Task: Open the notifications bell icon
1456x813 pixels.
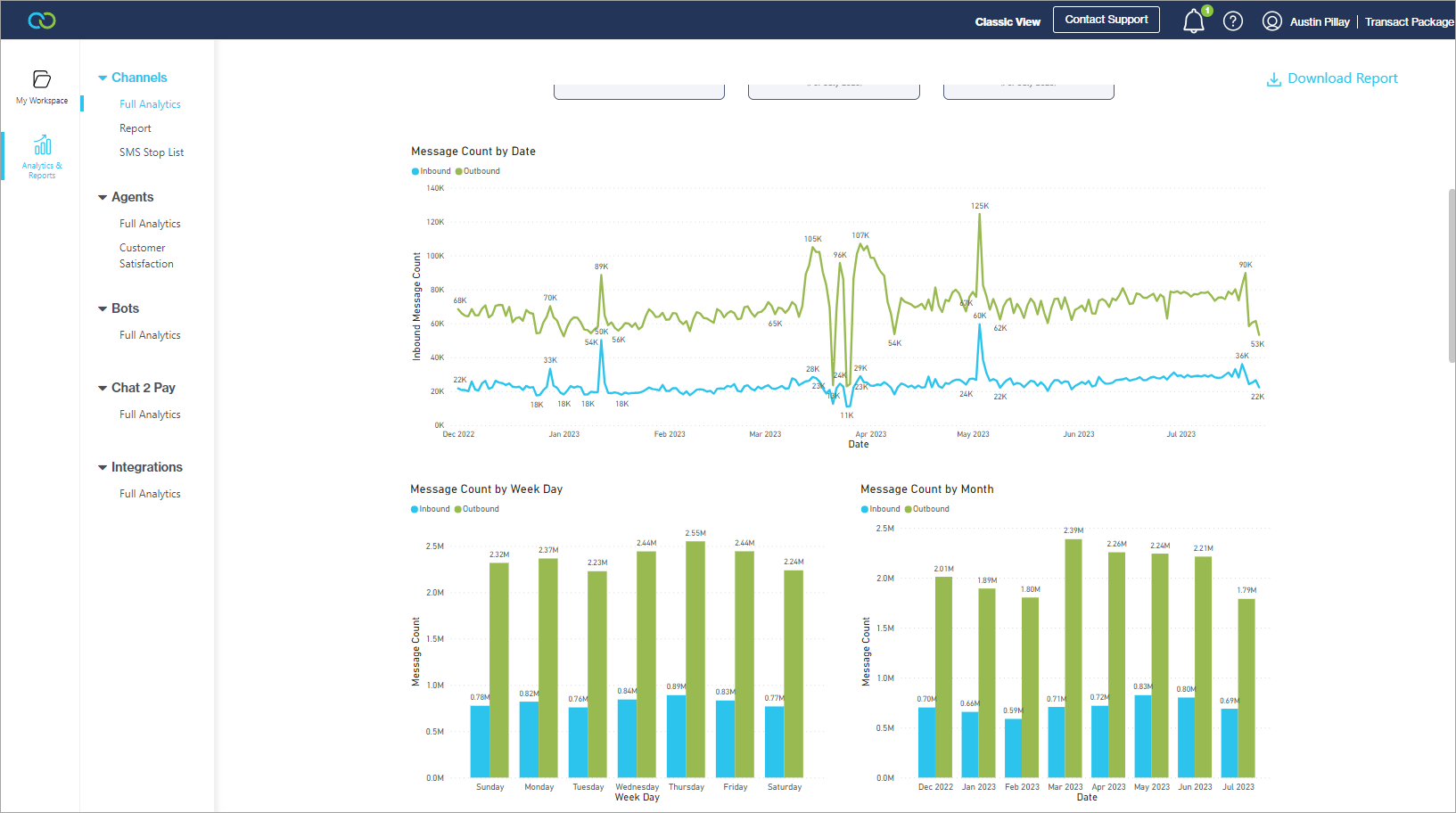Action: (1193, 21)
